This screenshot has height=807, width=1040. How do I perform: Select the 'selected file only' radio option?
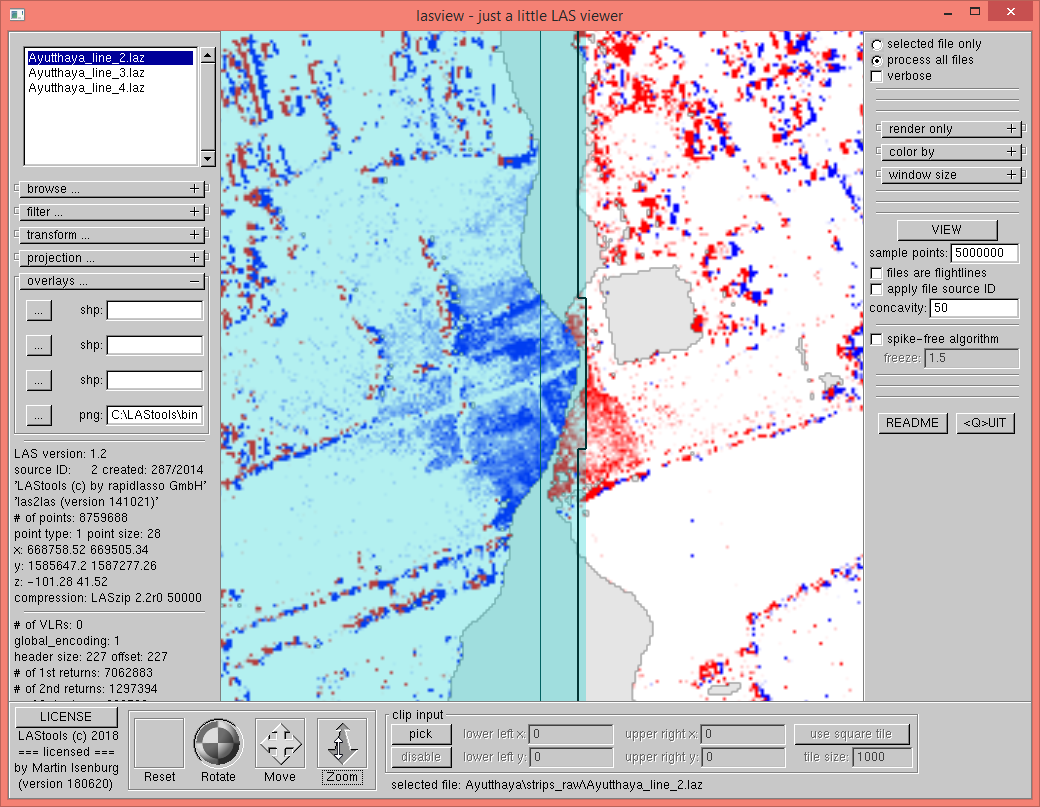coord(877,44)
